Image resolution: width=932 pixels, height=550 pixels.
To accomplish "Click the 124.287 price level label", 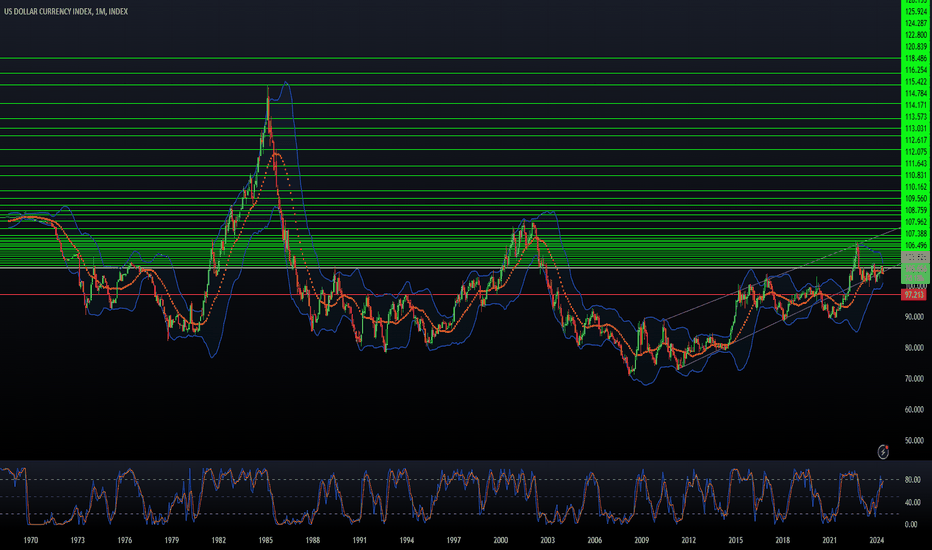I will (x=916, y=23).
